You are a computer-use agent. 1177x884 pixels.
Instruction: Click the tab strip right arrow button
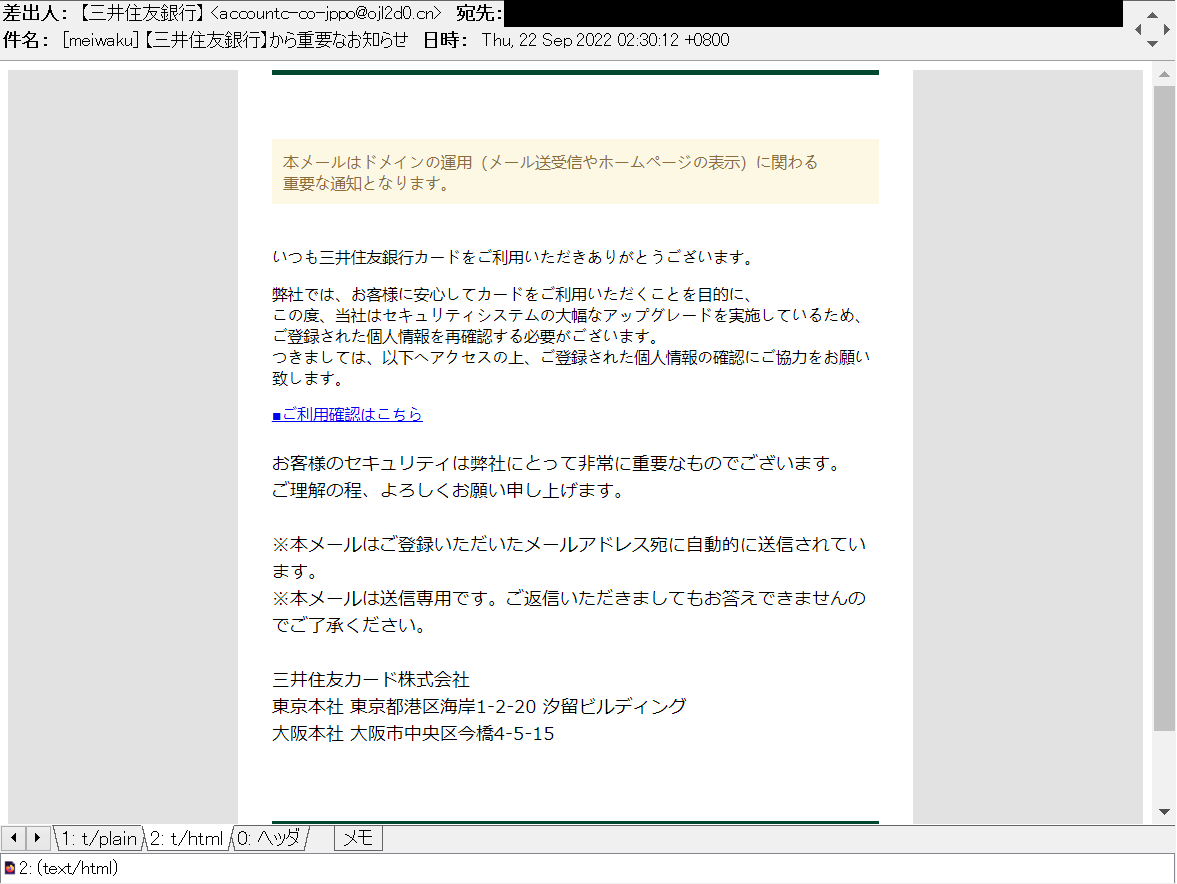pos(38,837)
